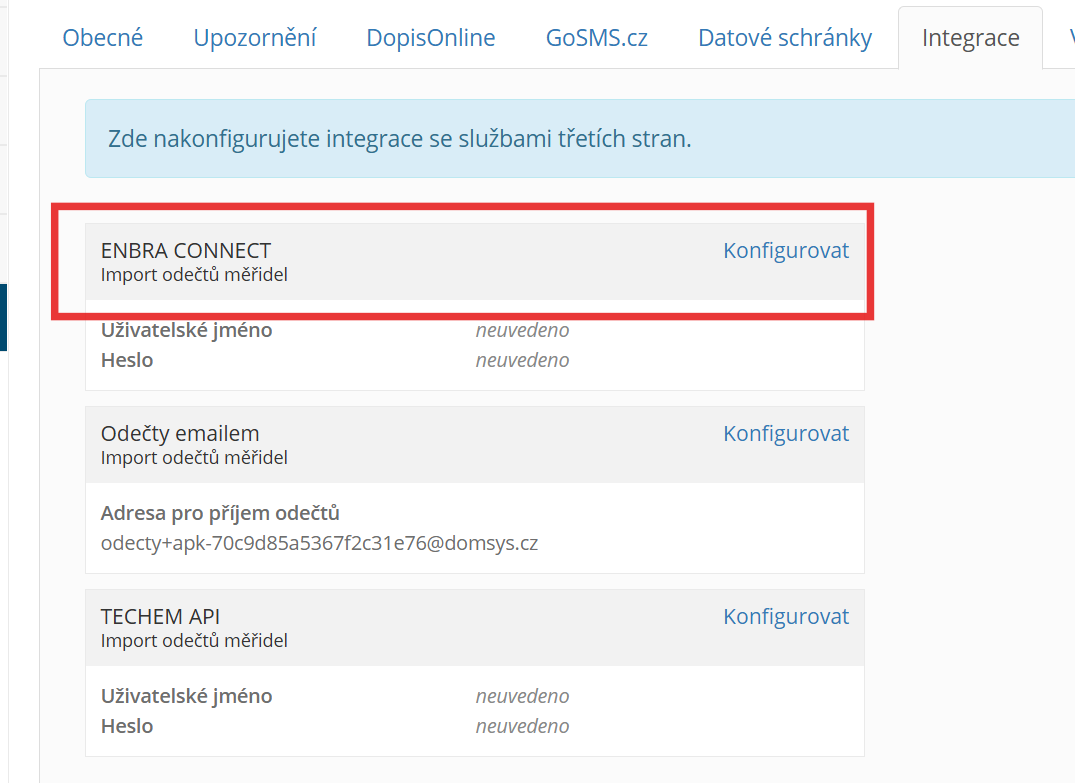Switch to the Upozornění tab
Image resolution: width=1075 pixels, height=783 pixels.
pos(254,38)
